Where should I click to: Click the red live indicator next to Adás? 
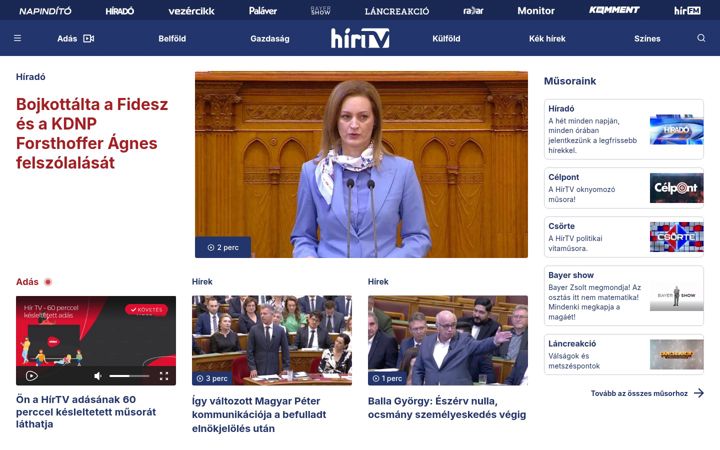click(48, 282)
